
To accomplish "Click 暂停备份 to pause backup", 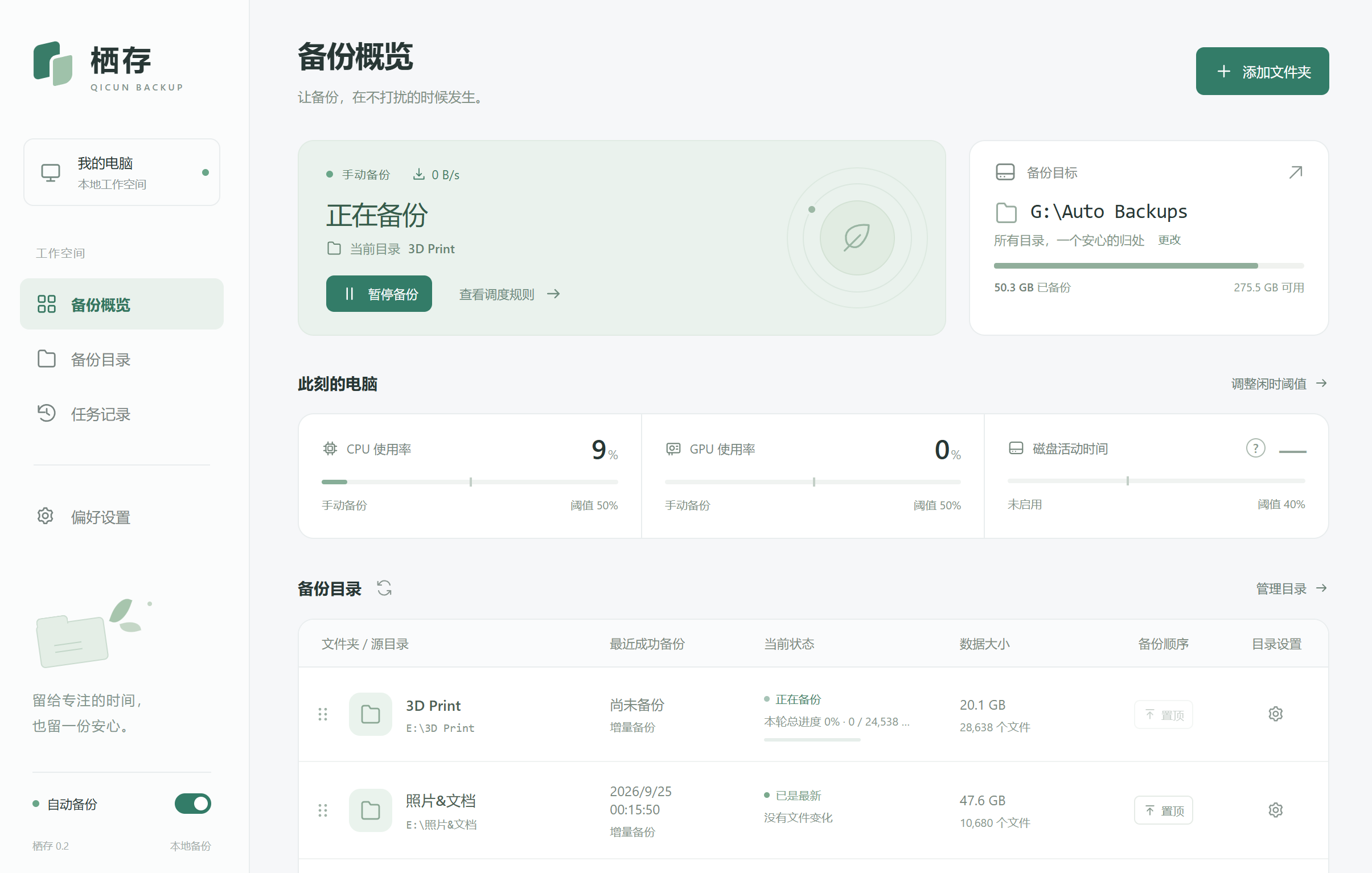I will click(379, 294).
